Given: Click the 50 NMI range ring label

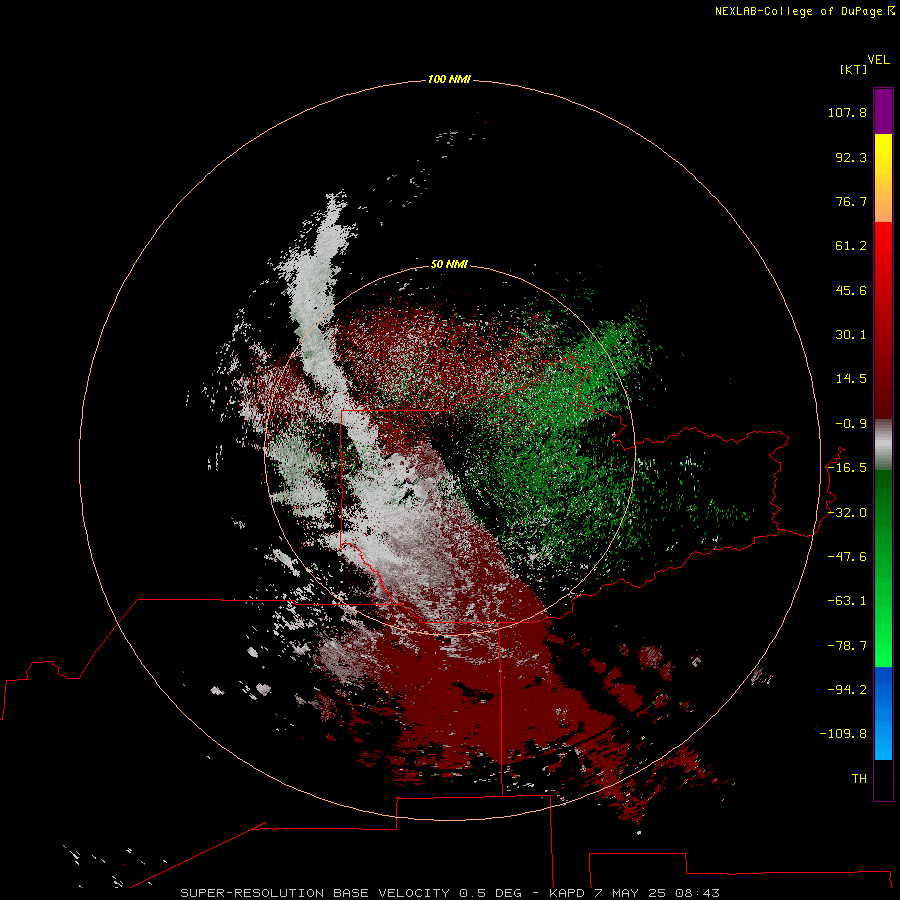Looking at the screenshot, I should 449,264.
